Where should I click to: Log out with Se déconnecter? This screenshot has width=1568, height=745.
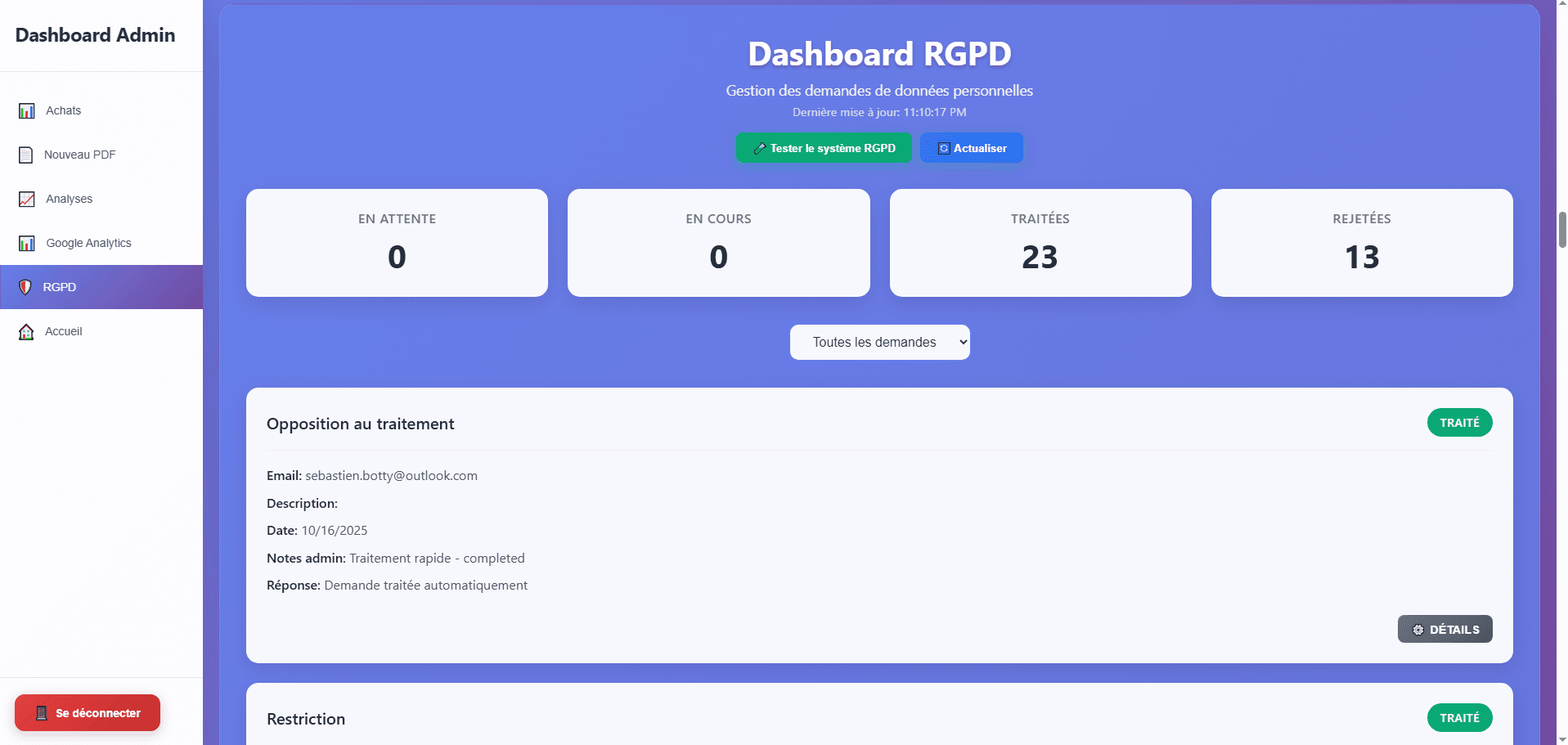[88, 713]
